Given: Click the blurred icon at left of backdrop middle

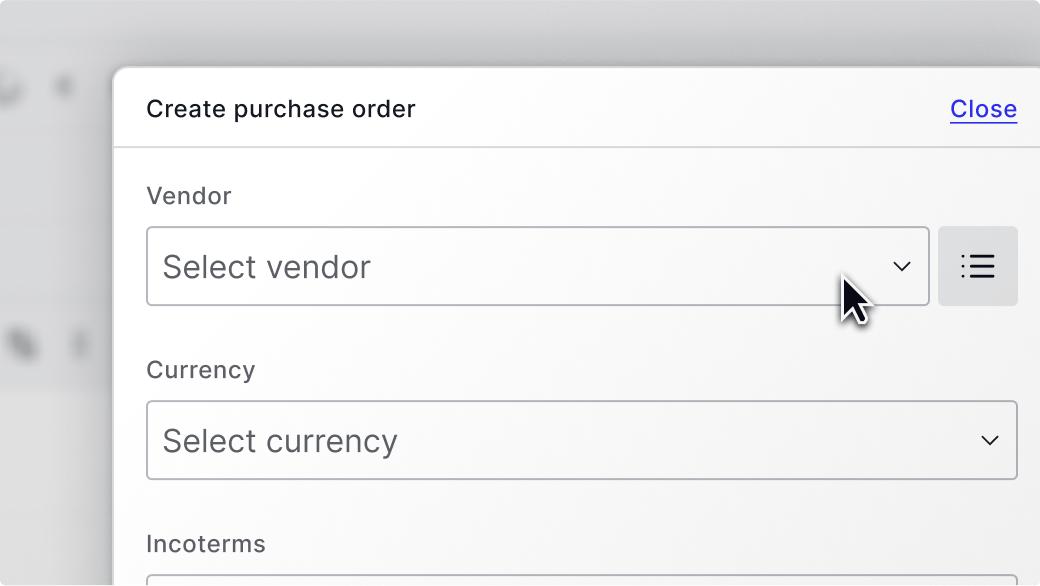Looking at the screenshot, I should pos(22,344).
